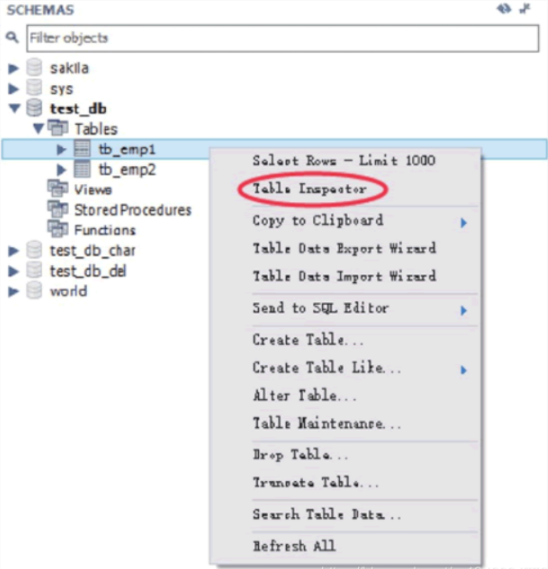Click the Tables folder icon
Screen dimensions: 548x569
57,128
